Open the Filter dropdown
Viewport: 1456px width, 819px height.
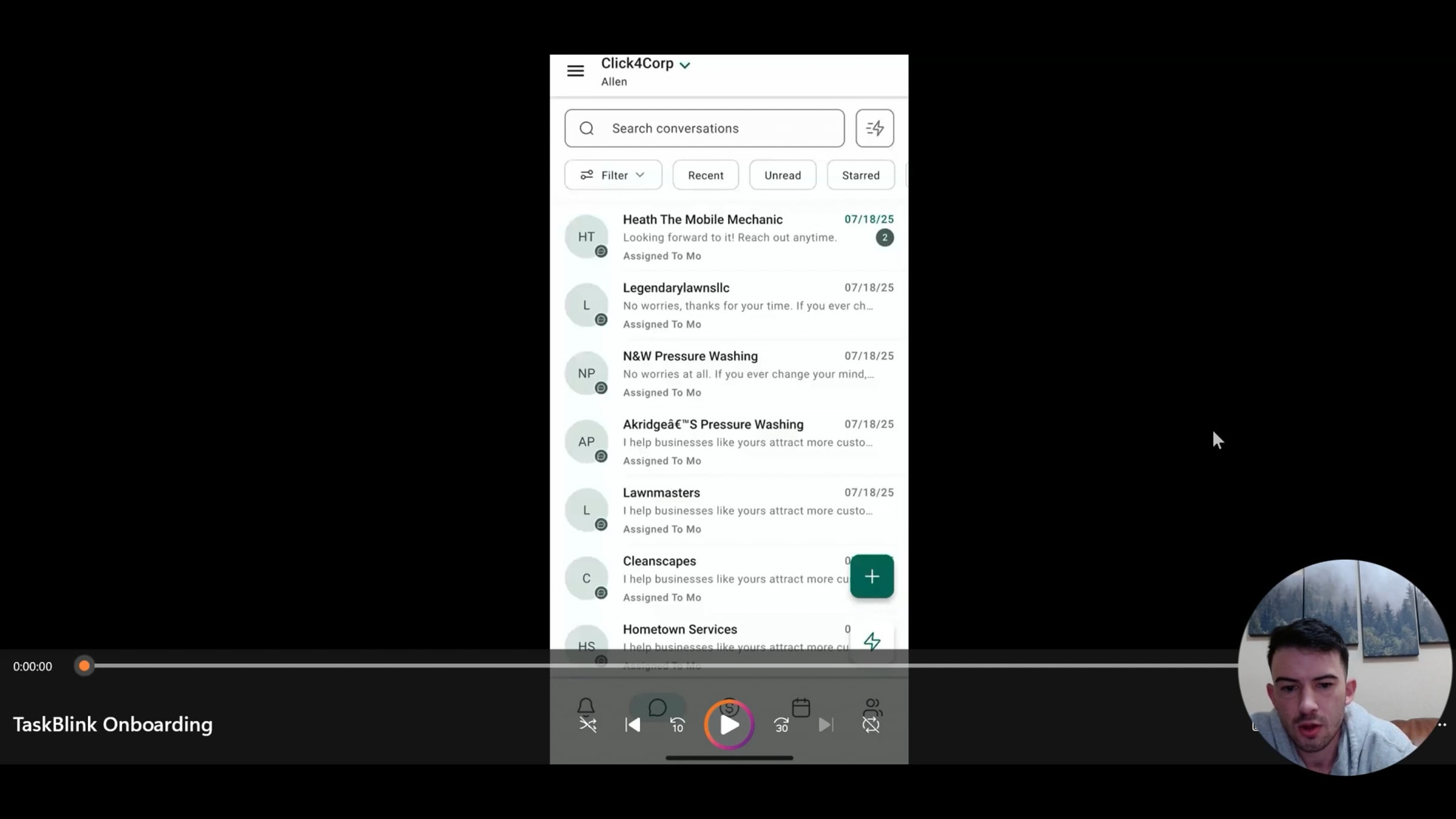pos(613,175)
